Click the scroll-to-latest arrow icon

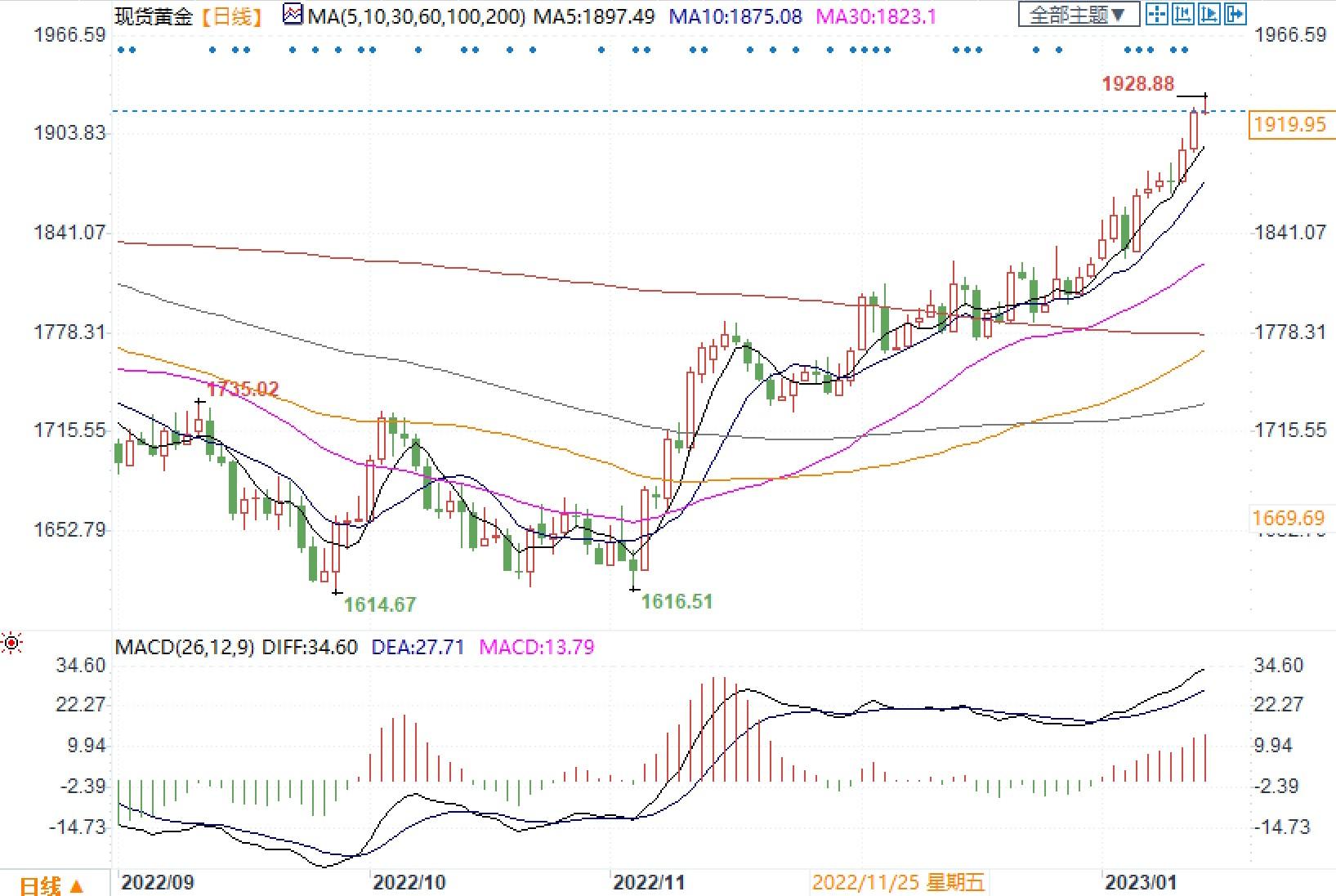pyautogui.click(x=1235, y=14)
